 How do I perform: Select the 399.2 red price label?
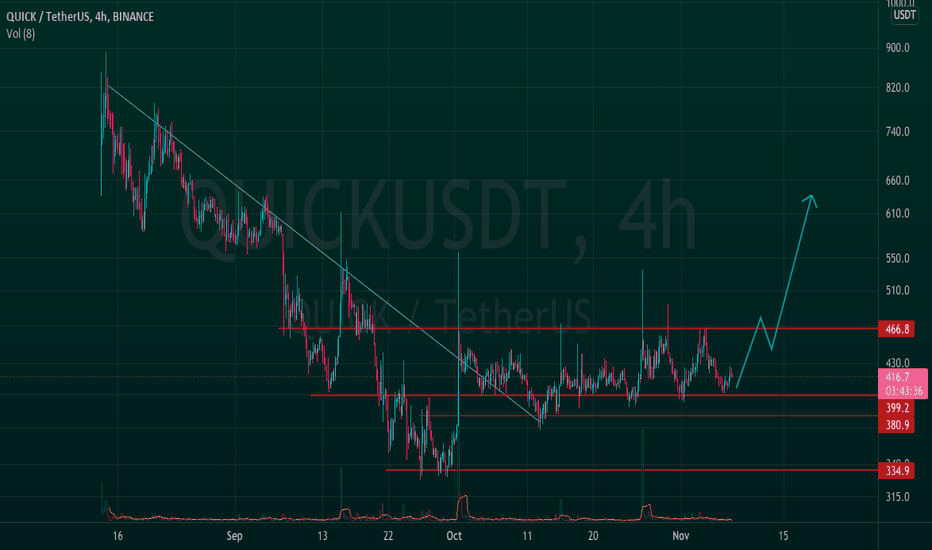pyautogui.click(x=896, y=408)
